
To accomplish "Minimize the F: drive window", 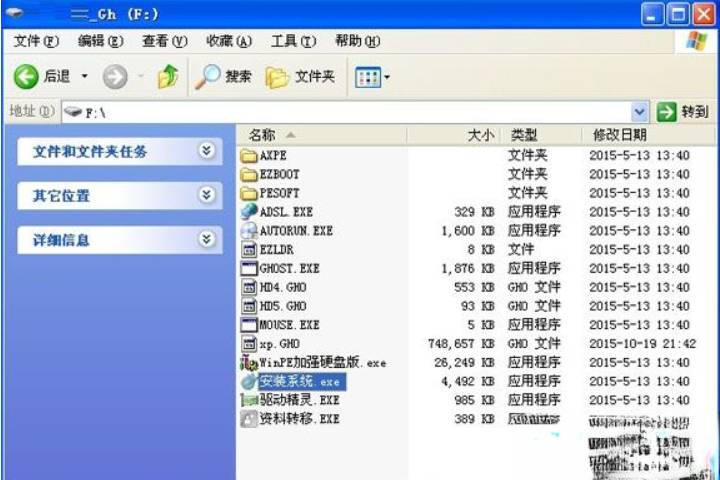I will 652,14.
